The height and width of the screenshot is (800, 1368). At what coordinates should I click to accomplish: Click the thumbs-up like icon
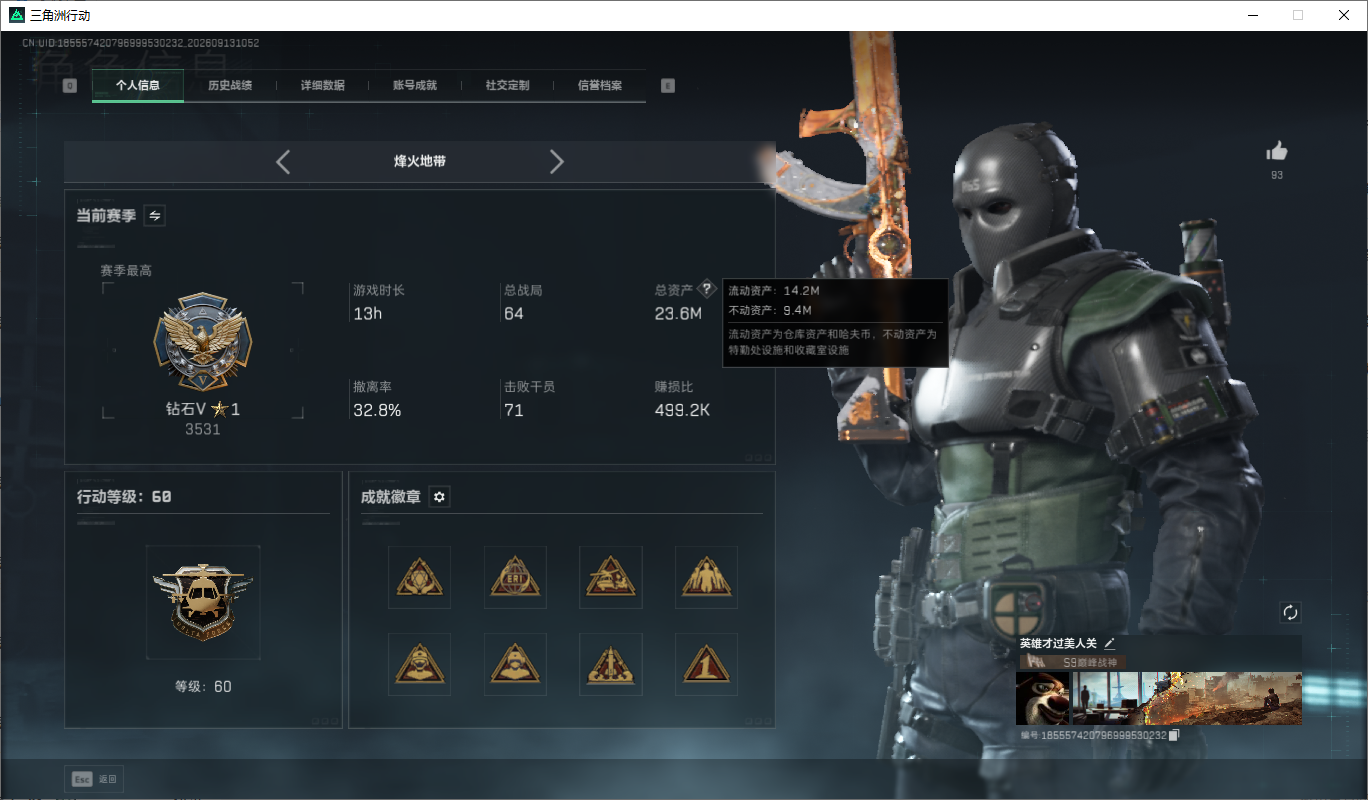click(x=1277, y=151)
